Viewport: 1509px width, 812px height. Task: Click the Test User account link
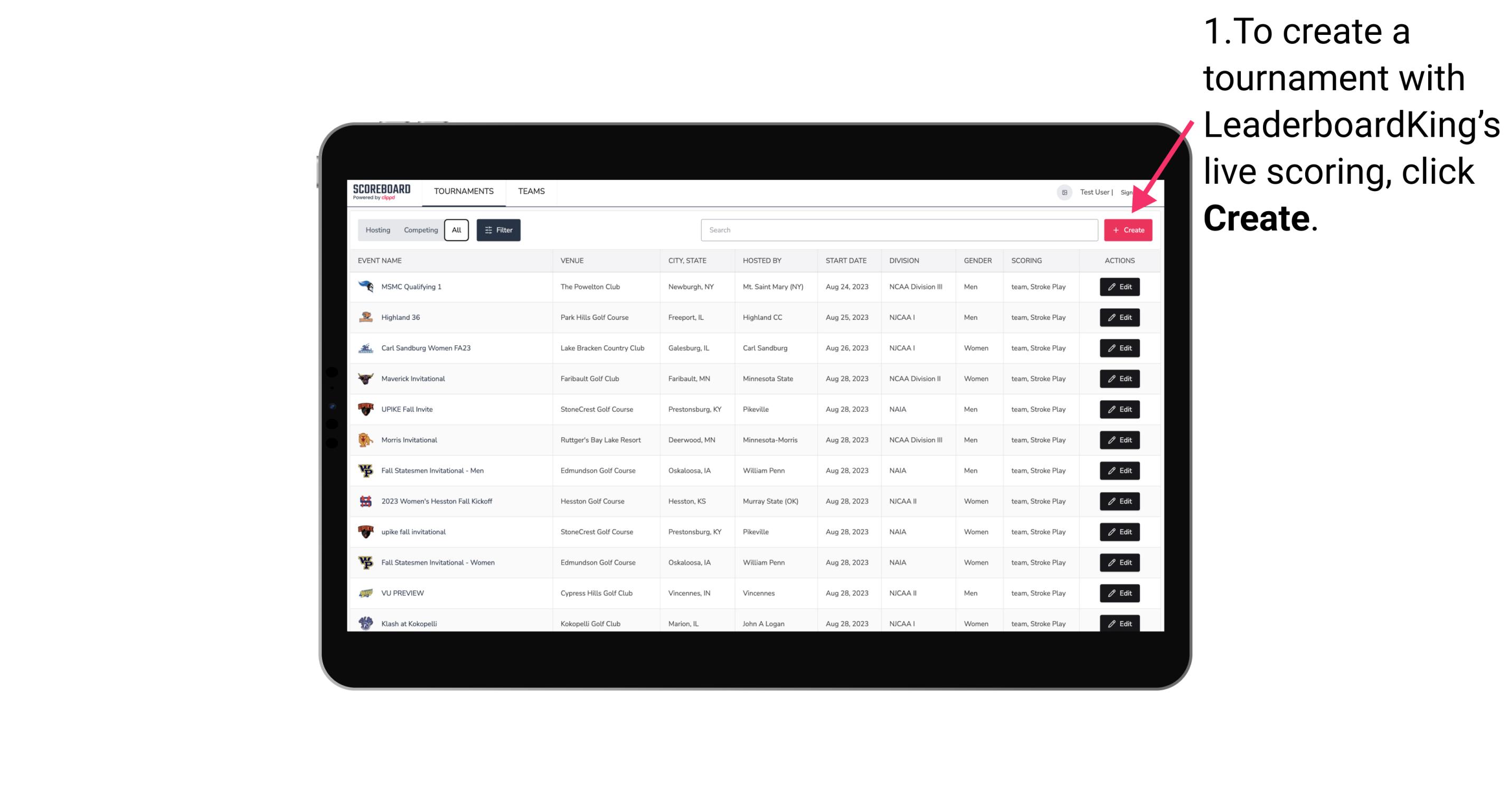click(x=1094, y=191)
